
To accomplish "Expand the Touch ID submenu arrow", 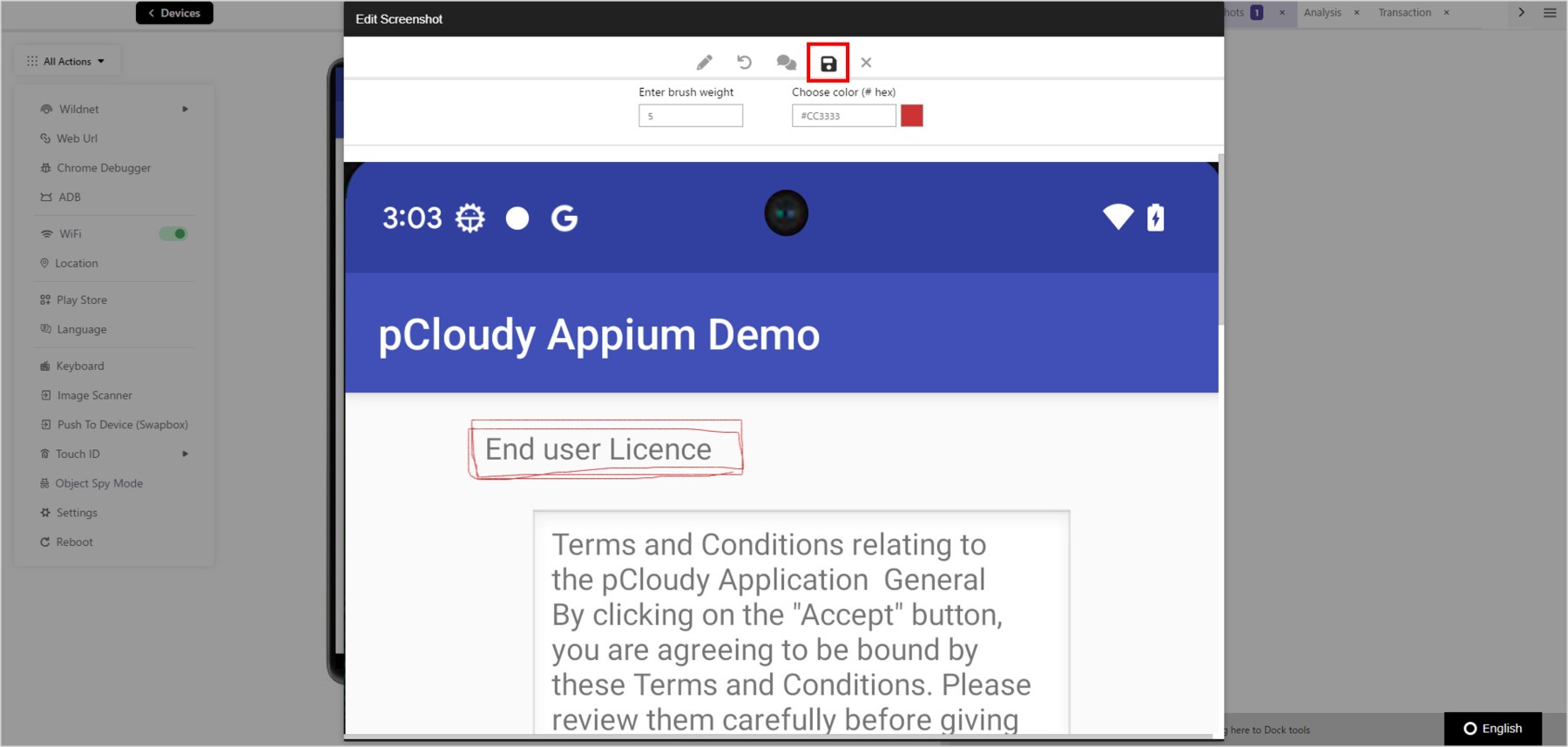I will pyautogui.click(x=185, y=454).
